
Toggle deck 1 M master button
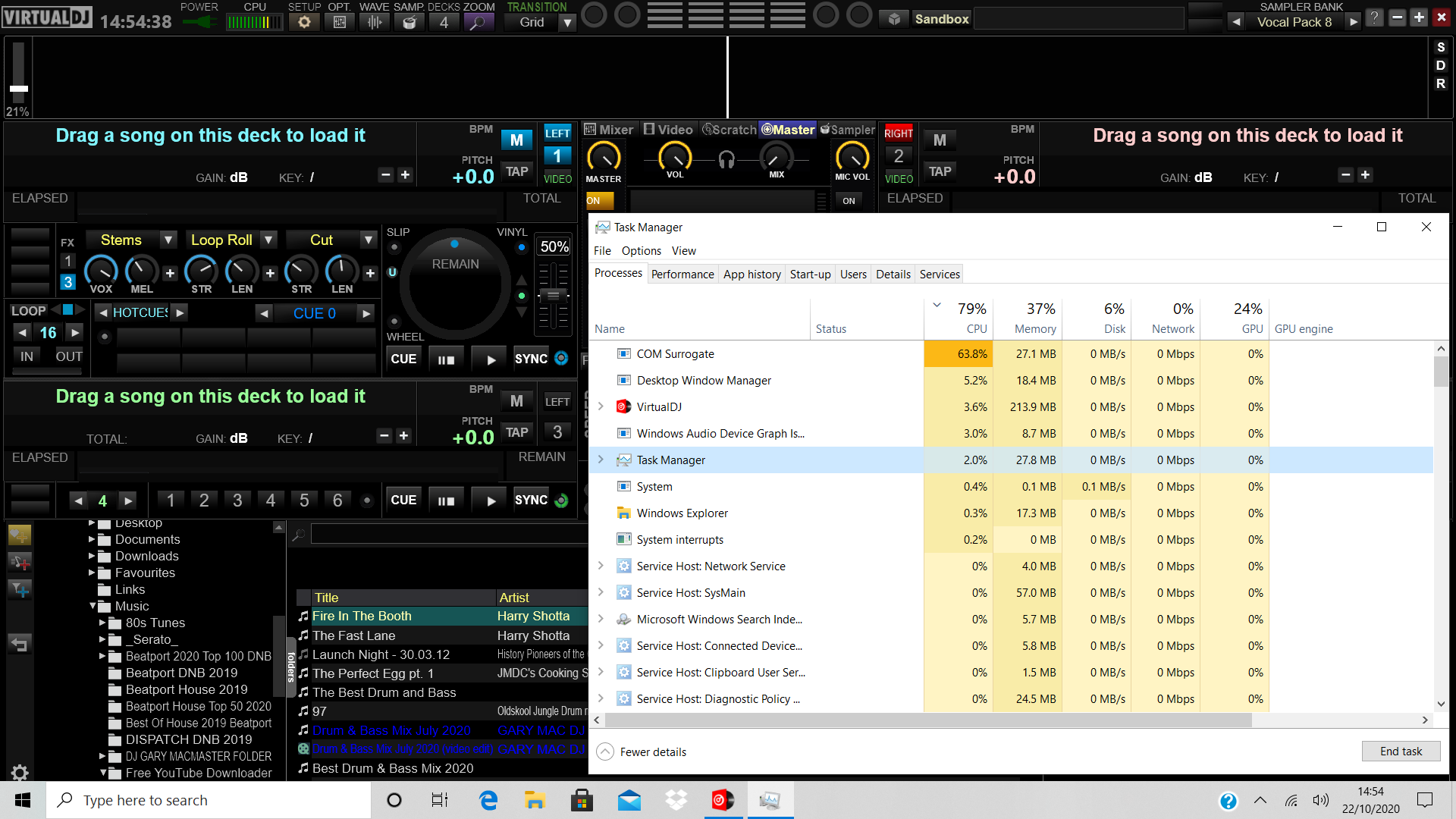tap(516, 140)
